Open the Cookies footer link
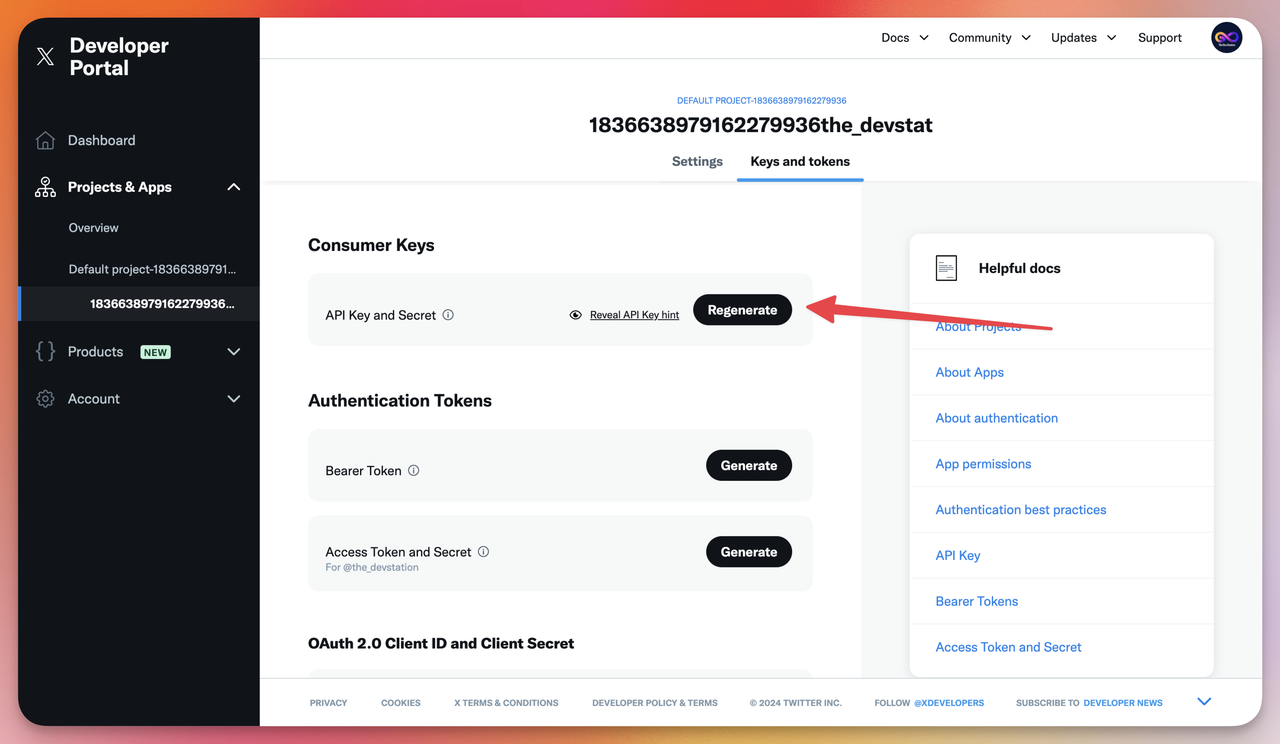This screenshot has height=744, width=1280. click(x=400, y=703)
